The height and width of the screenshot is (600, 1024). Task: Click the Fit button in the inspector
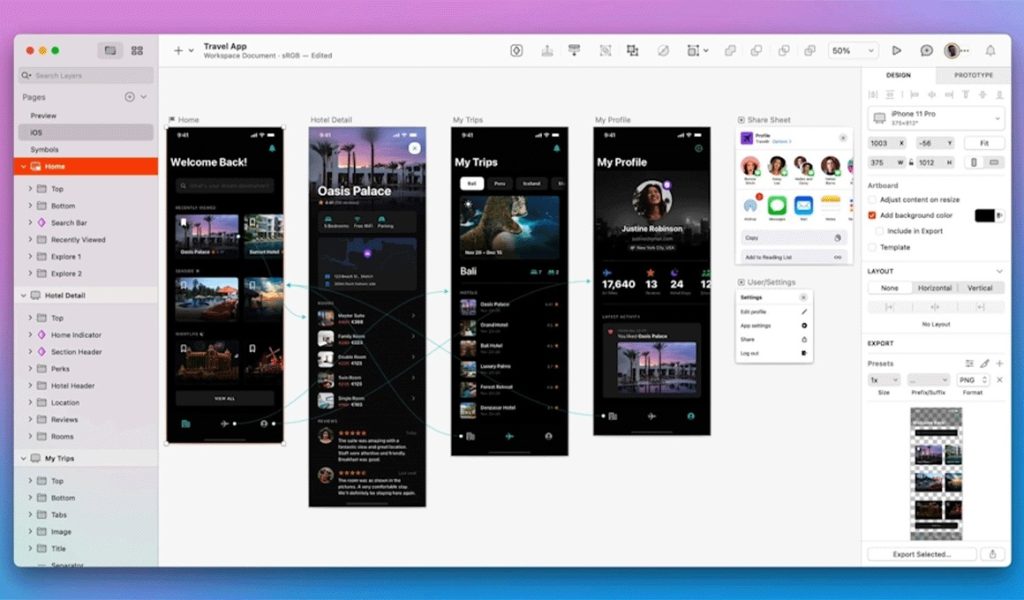[x=984, y=143]
